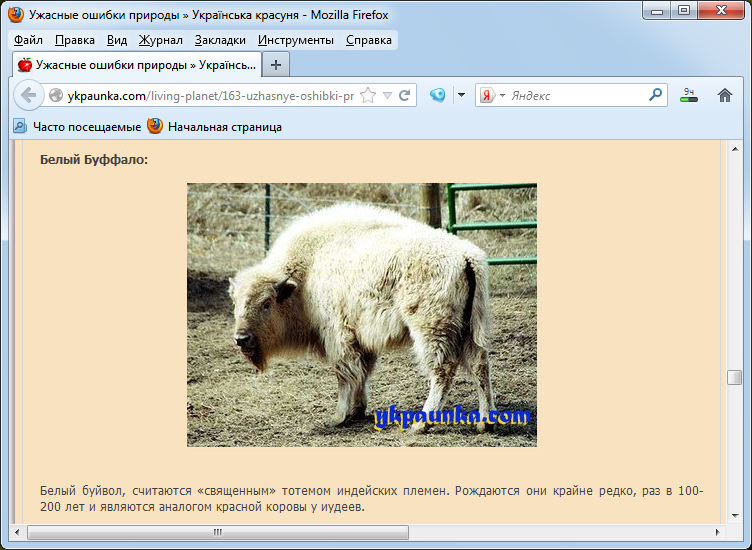Click the white buffalo image
The width and height of the screenshot is (752, 550).
tap(361, 314)
